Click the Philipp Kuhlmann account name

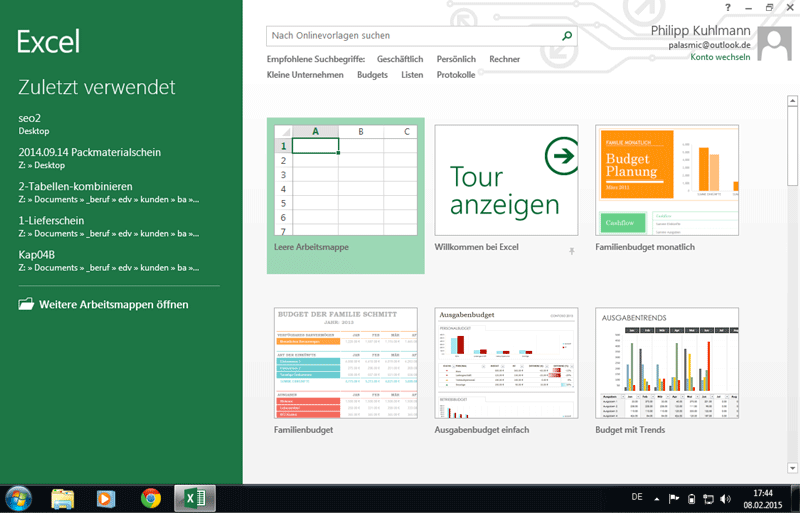pos(701,31)
